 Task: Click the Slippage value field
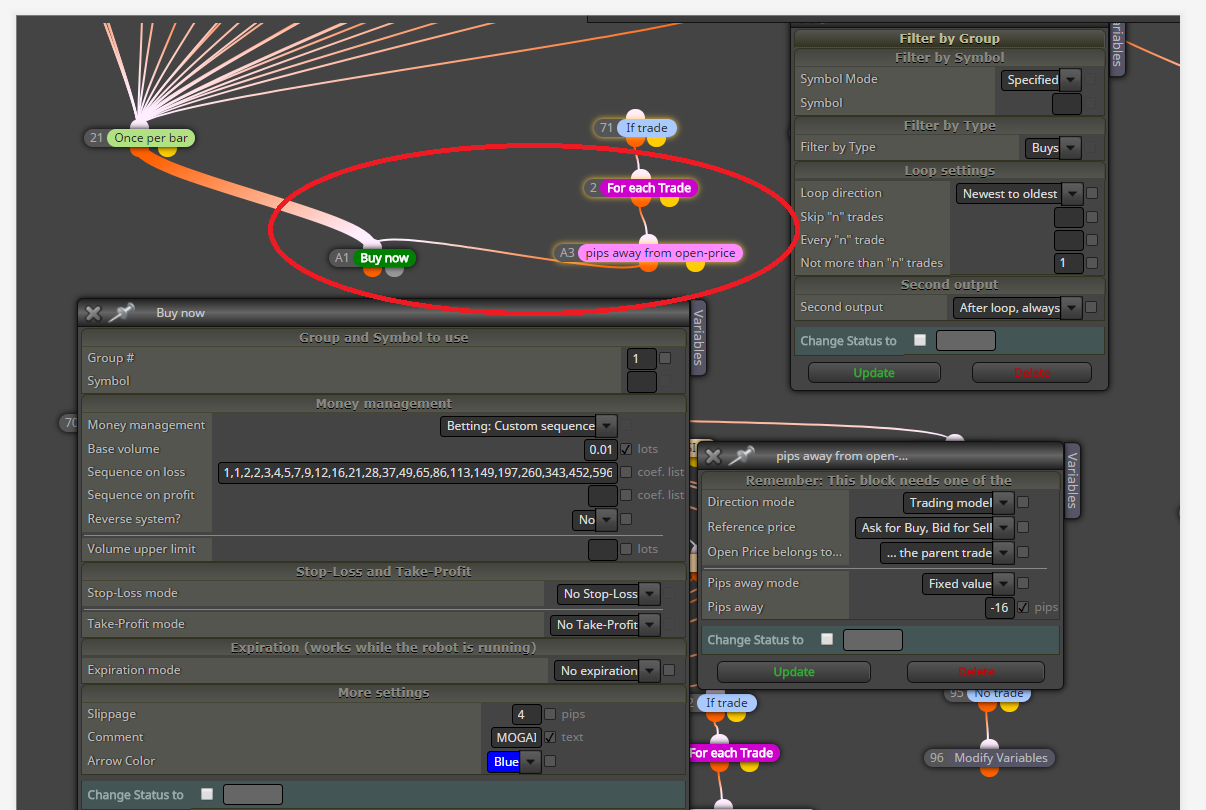click(526, 715)
